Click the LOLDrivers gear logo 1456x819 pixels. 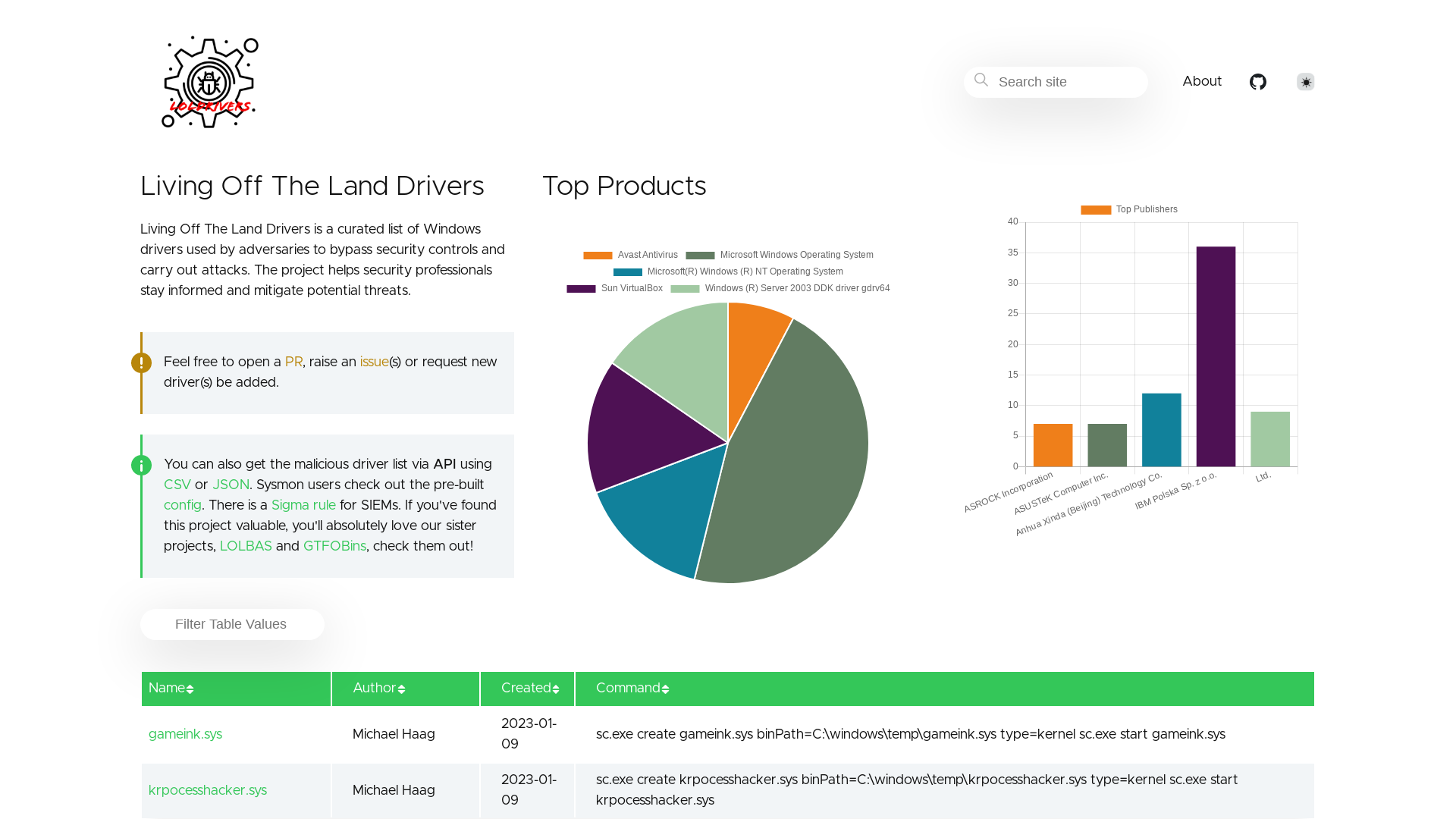click(210, 82)
